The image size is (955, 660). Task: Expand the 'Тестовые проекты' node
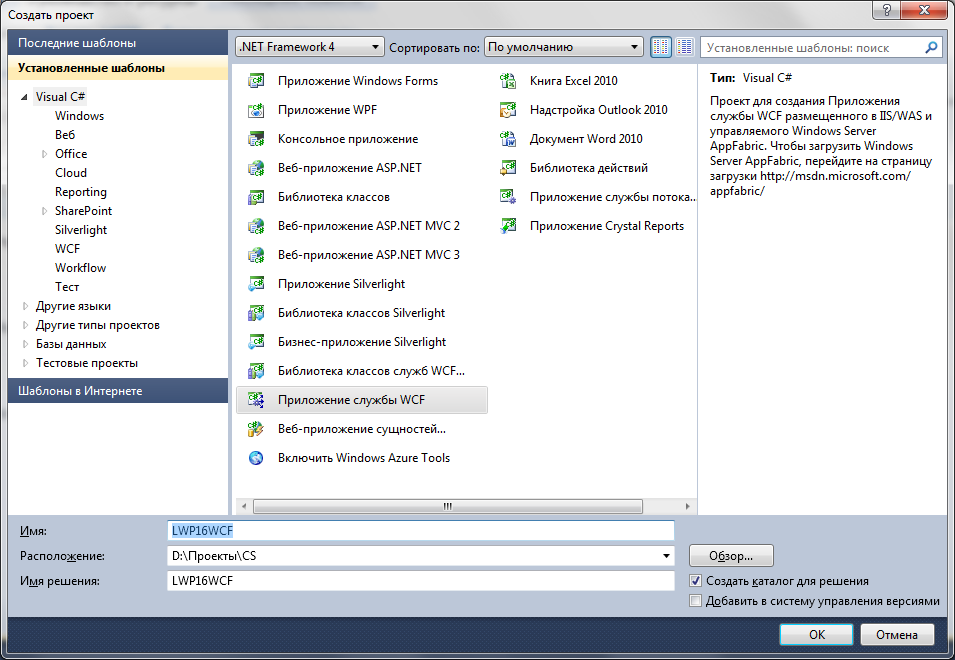[x=25, y=363]
